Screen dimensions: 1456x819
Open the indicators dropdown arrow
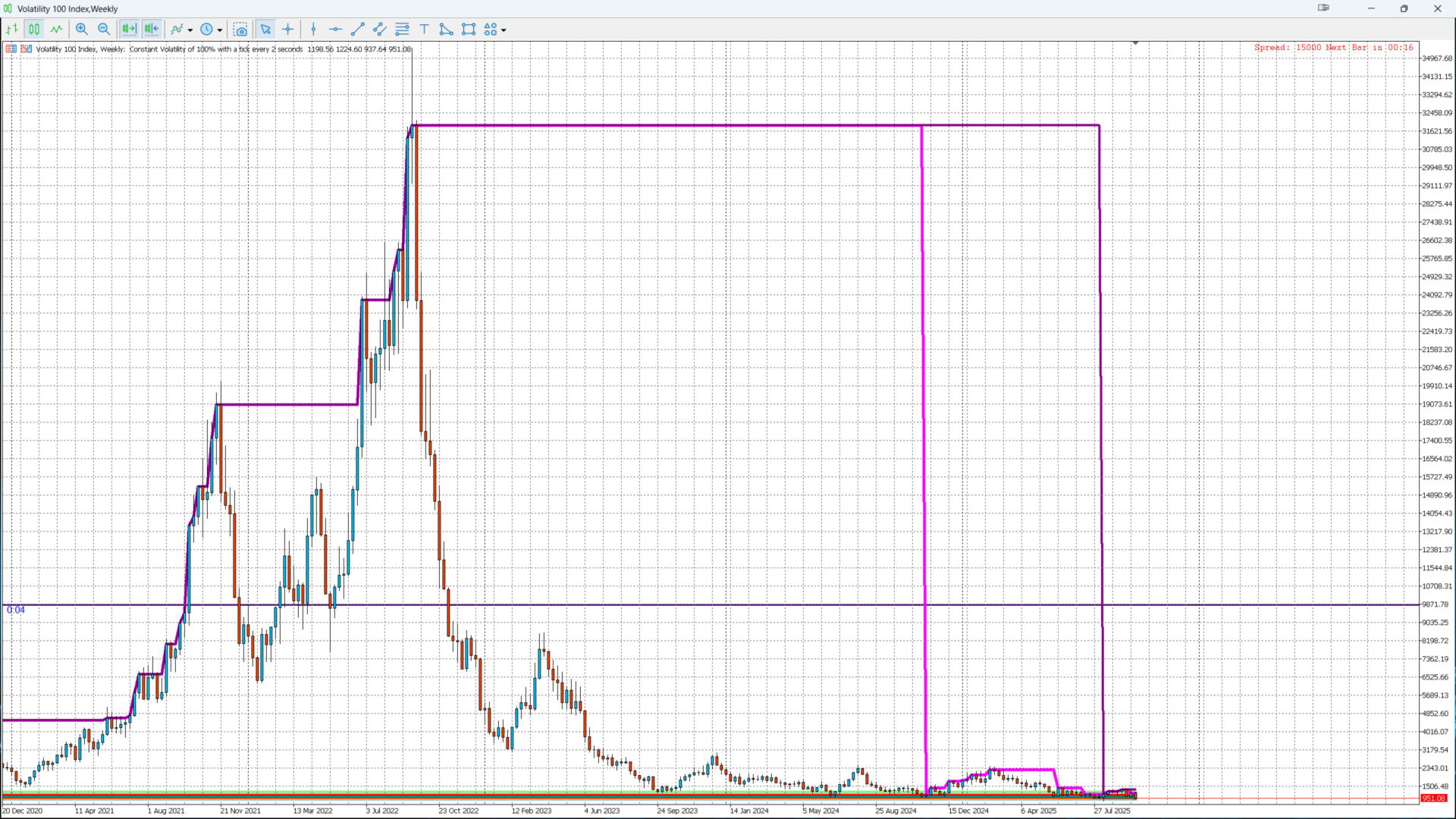190,30
